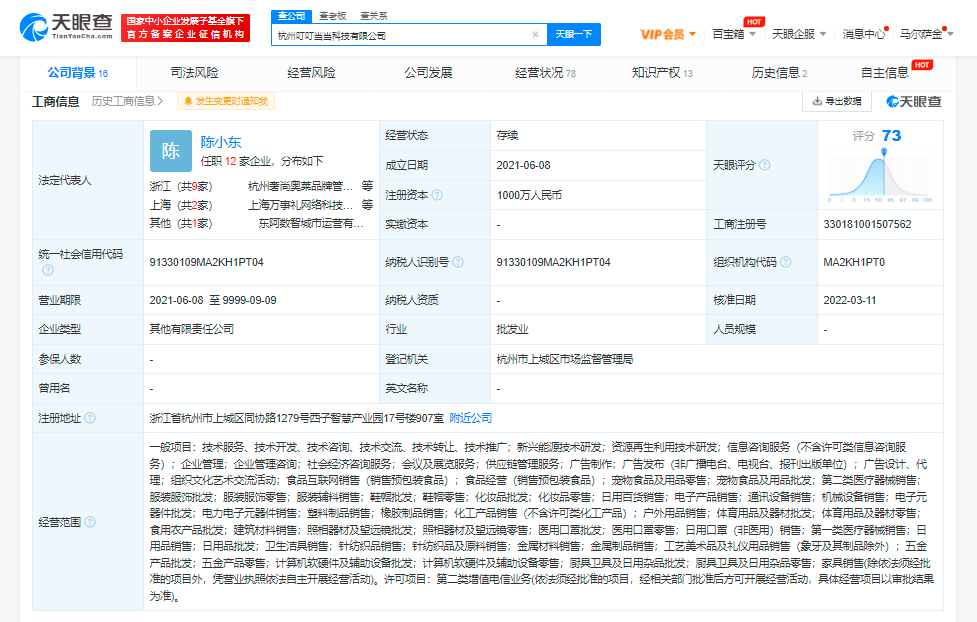Open the 司法风险 tab
This screenshot has height=622, width=977.
[x=194, y=73]
